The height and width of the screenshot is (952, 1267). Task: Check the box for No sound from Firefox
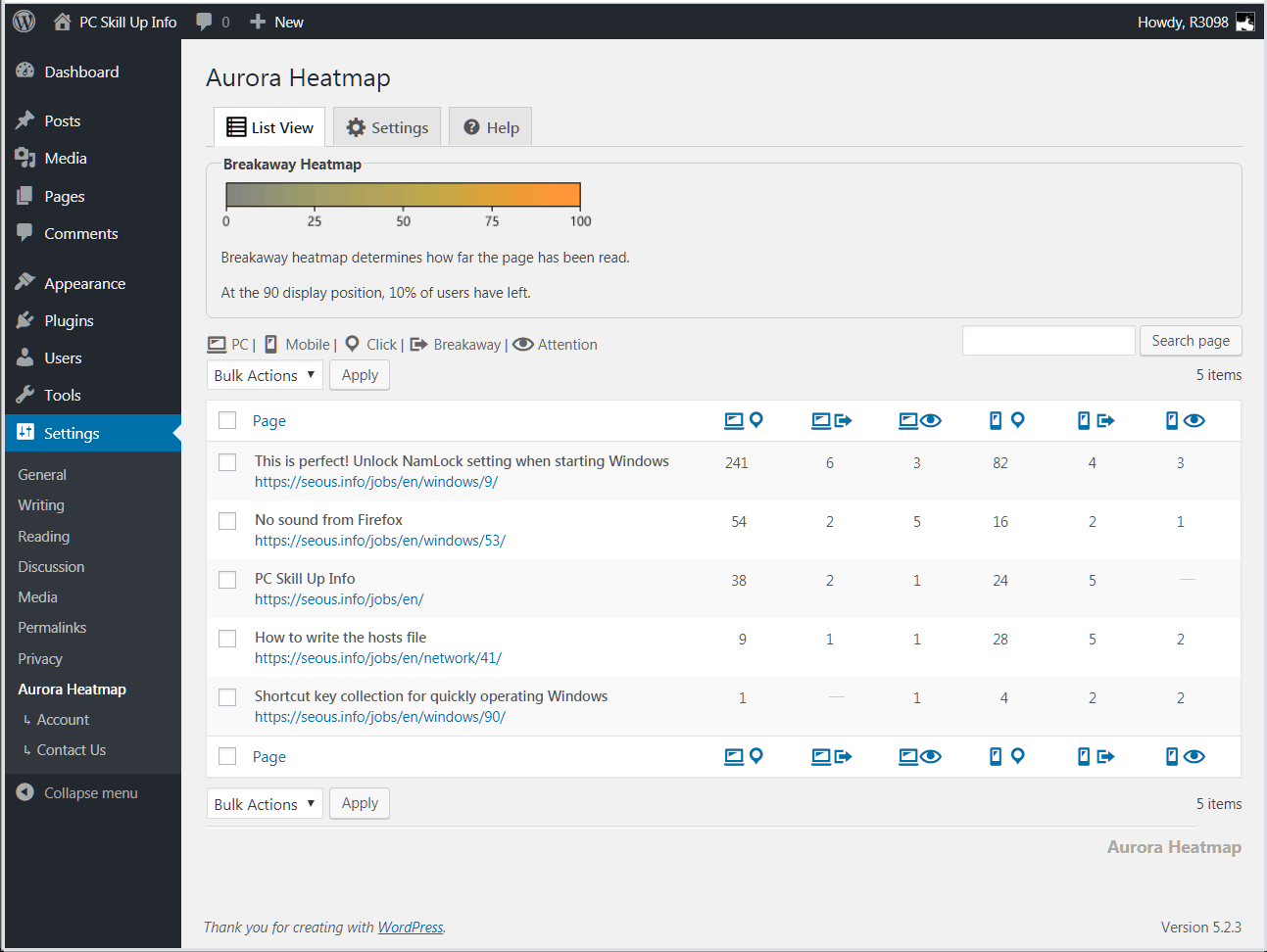click(227, 521)
